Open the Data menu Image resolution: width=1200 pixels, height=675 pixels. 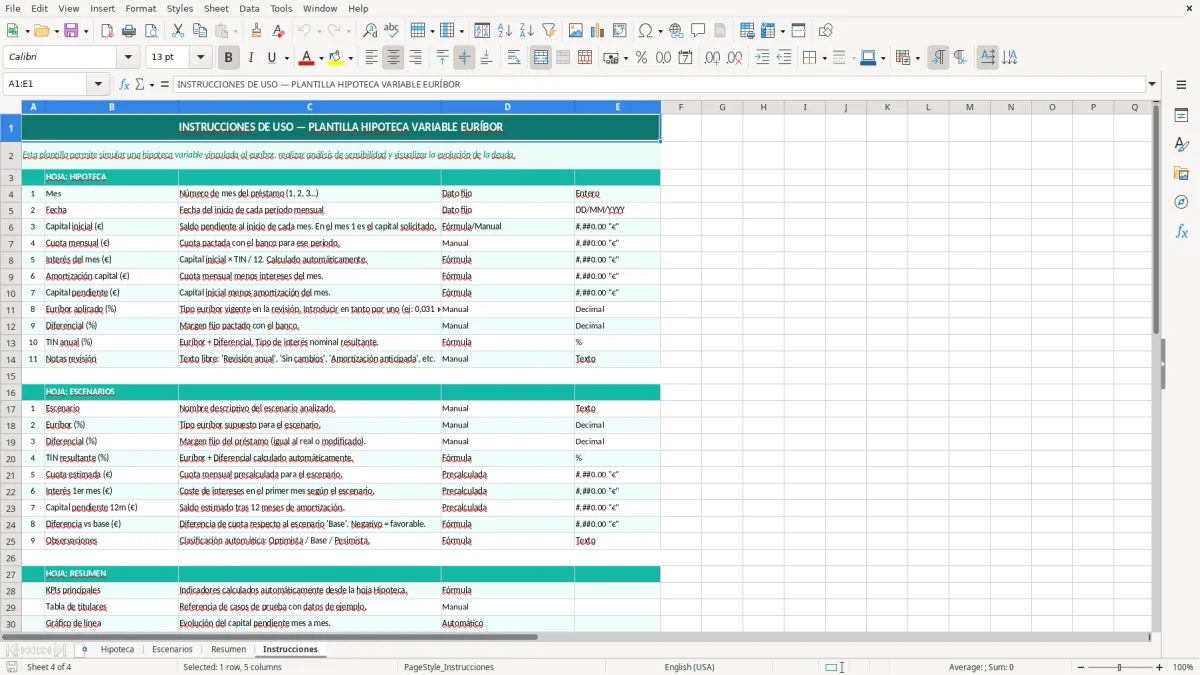(249, 8)
